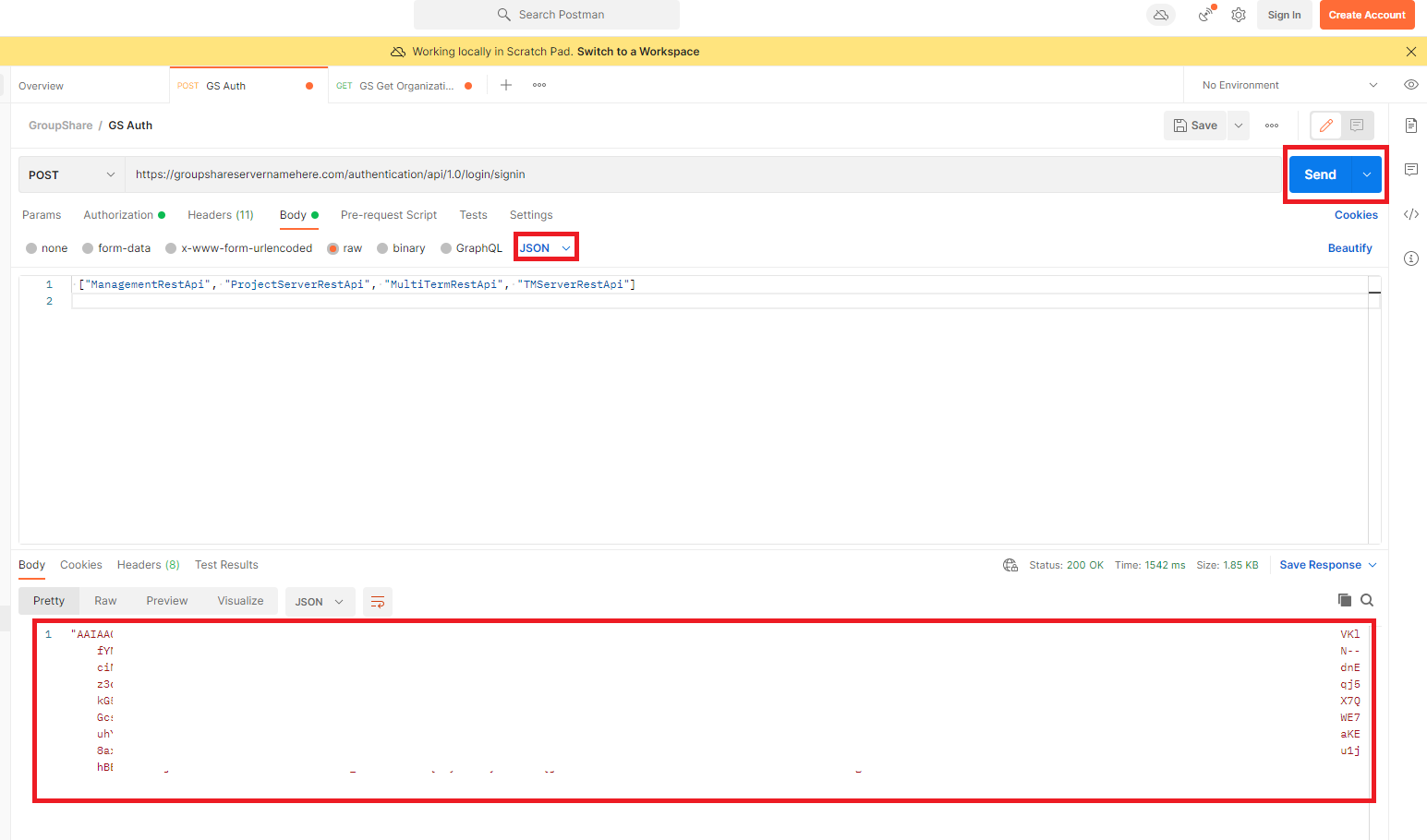Open the Pre-request Script tab
This screenshot has height=840, width=1427.
pyautogui.click(x=389, y=215)
